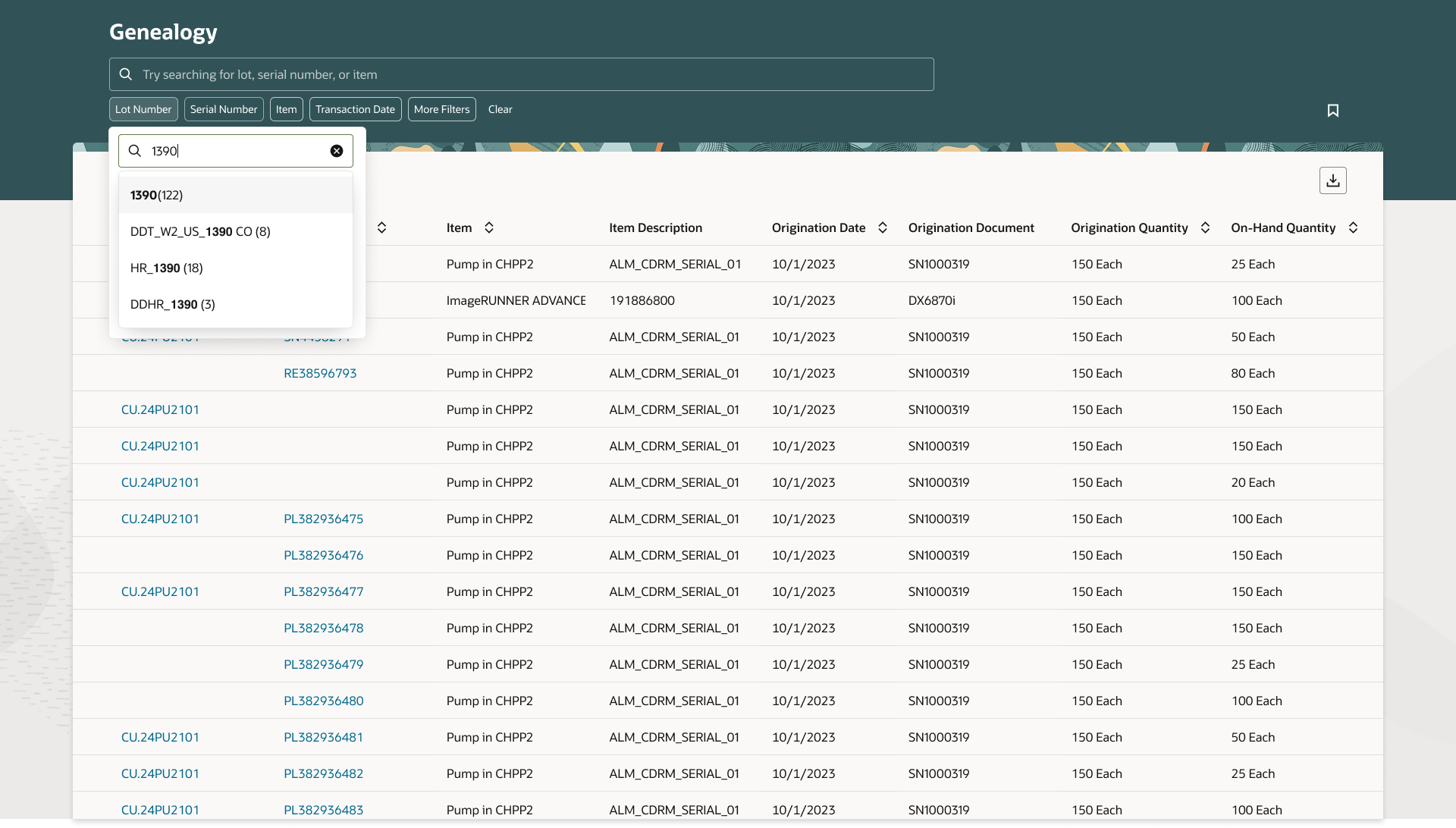Screen dimensions: 1456x828
Task: Open the Item filter chip
Action: tap(286, 109)
